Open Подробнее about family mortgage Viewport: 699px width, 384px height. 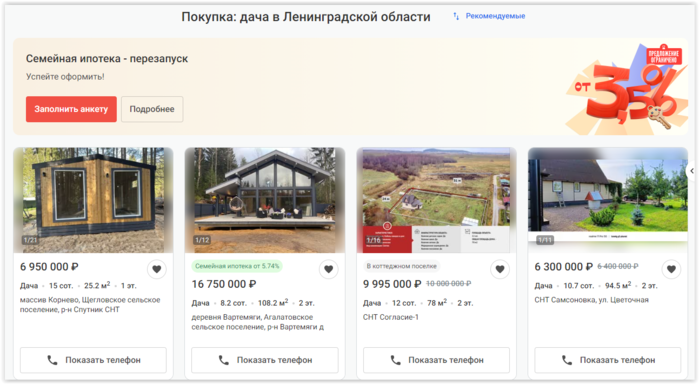pos(152,109)
